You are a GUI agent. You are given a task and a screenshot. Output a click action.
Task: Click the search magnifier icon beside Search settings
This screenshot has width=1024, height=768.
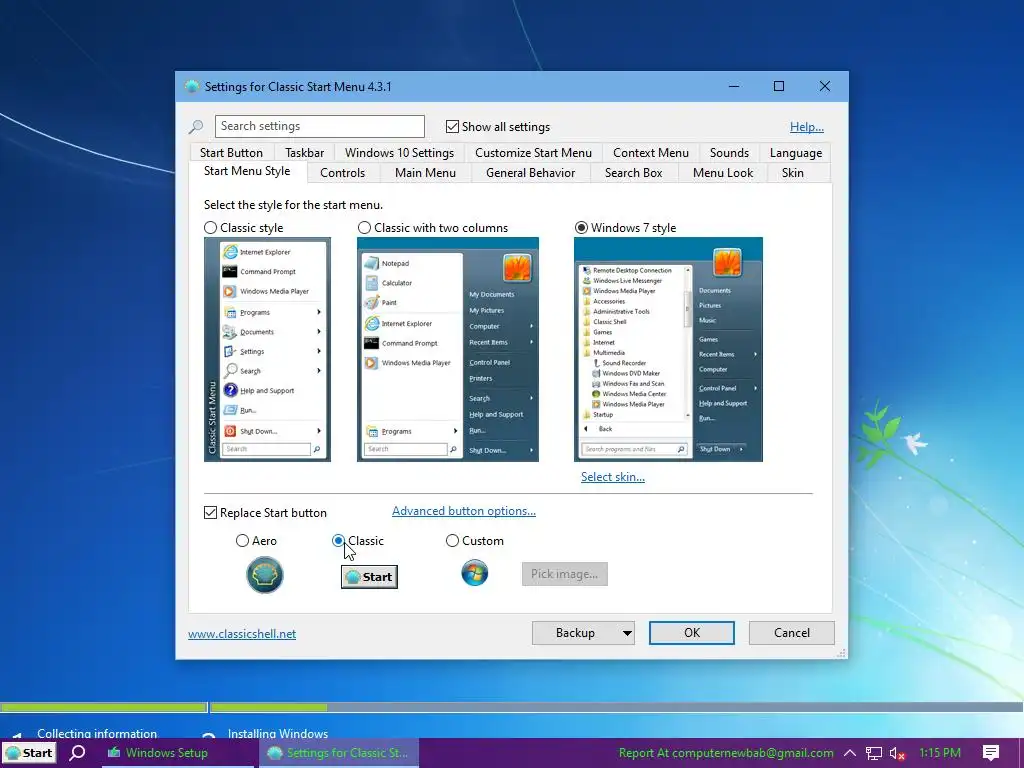click(x=196, y=127)
